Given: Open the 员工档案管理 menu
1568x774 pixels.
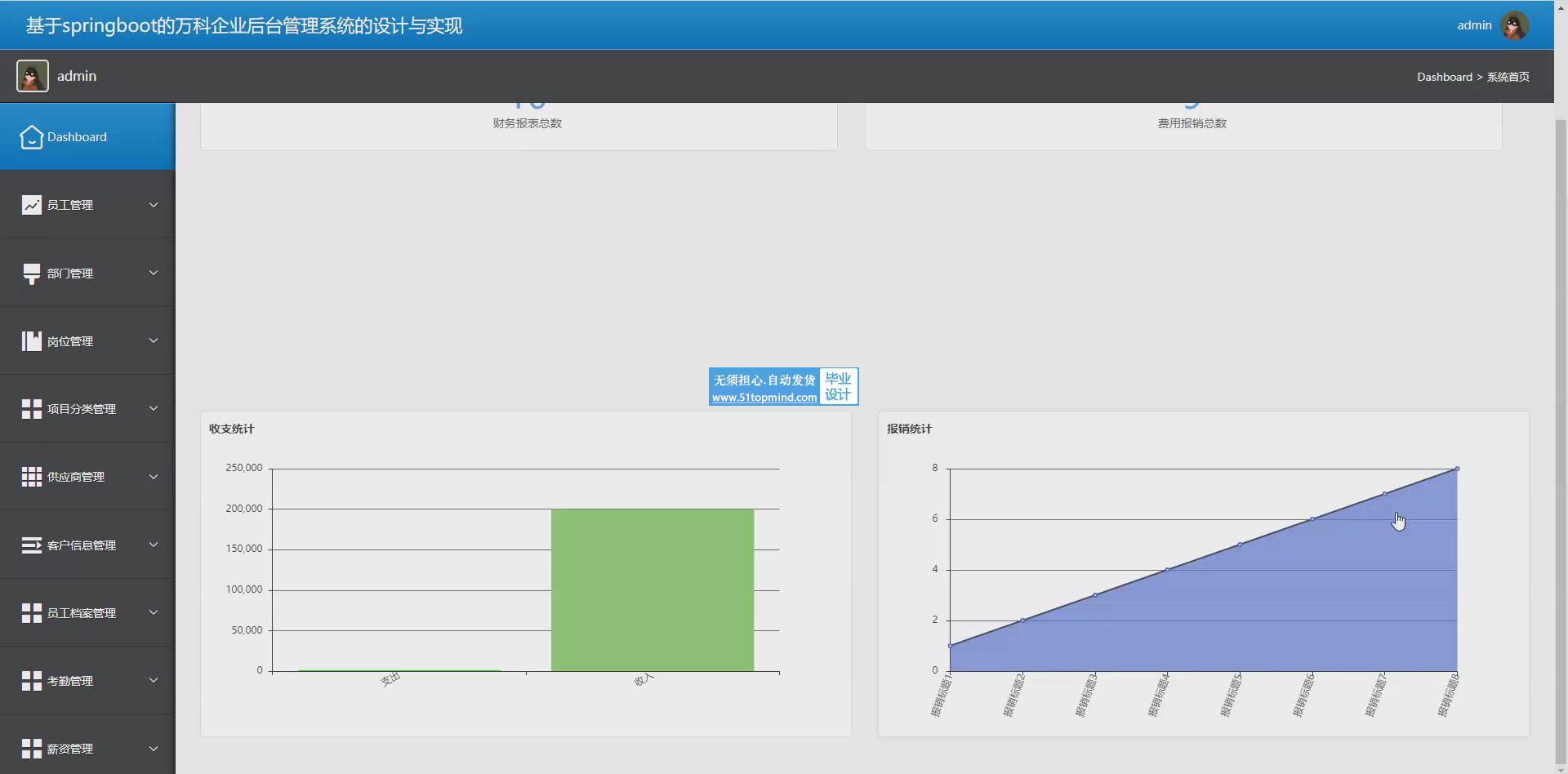Looking at the screenshot, I should pos(87,613).
